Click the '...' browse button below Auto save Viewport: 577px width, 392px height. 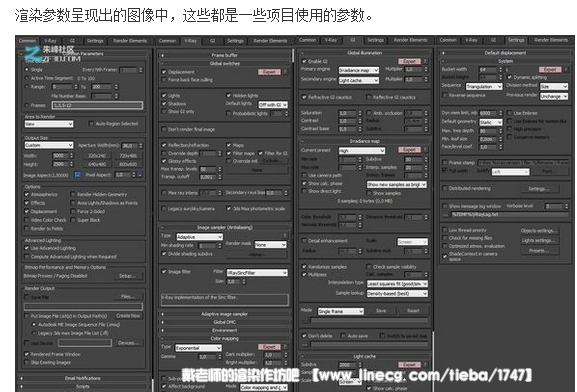(305, 345)
